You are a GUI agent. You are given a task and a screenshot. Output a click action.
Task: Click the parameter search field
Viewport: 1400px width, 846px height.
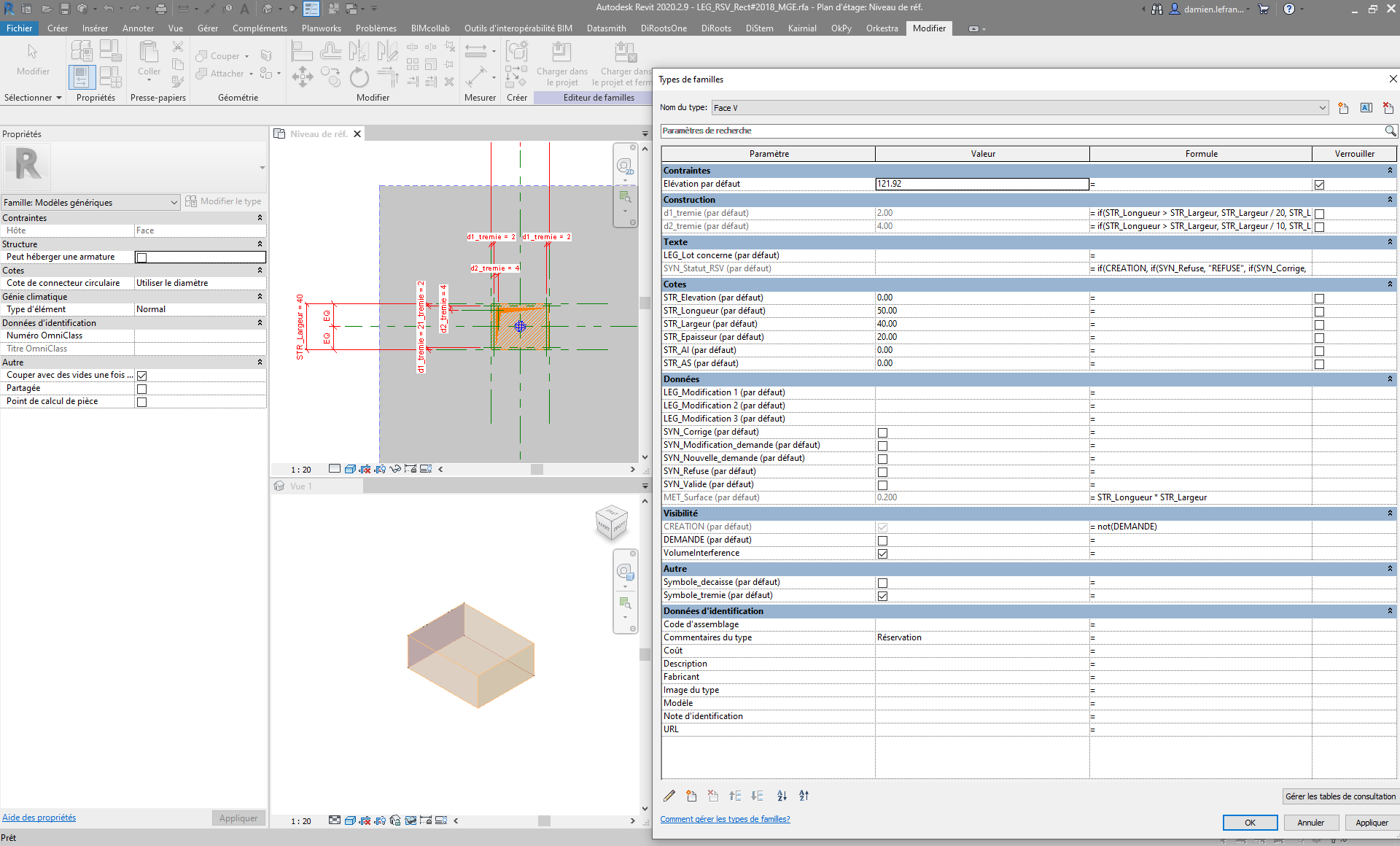coord(1021,131)
